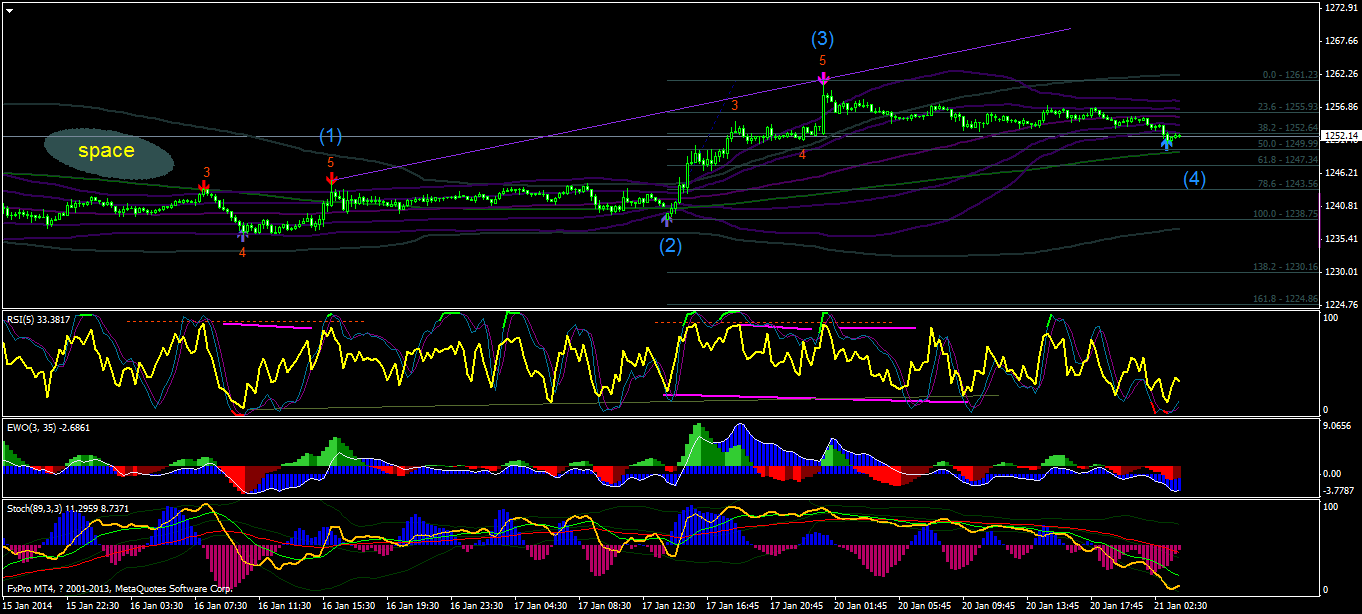Click the 20 Jan 05:45 time axis label
This screenshot has width=1362, height=614.
point(926,606)
